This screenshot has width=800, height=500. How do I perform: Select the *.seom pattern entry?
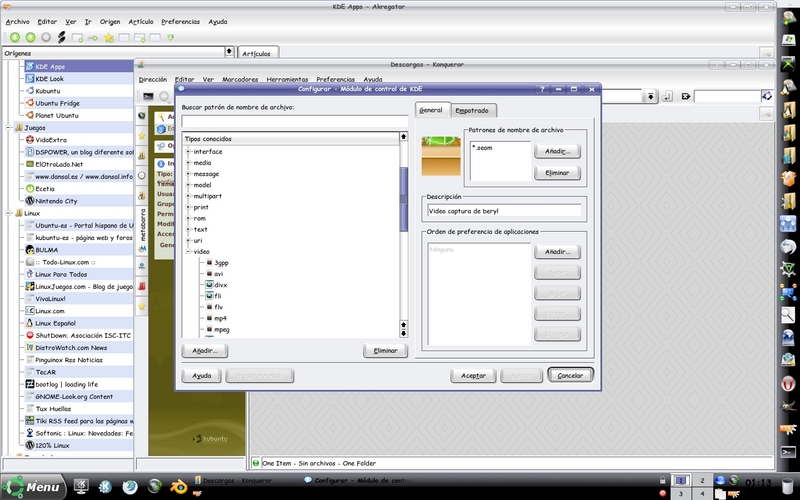click(x=482, y=148)
